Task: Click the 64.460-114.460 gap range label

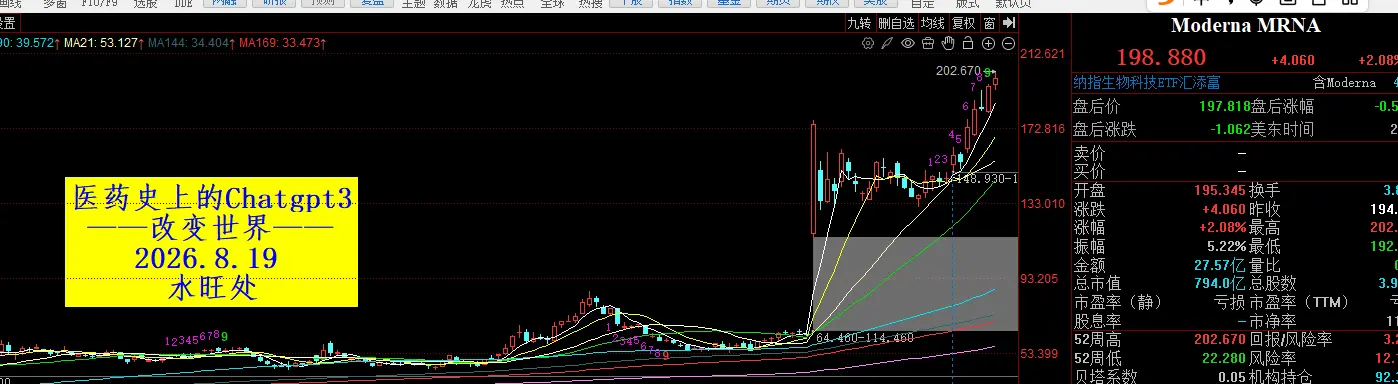Action: coord(865,338)
